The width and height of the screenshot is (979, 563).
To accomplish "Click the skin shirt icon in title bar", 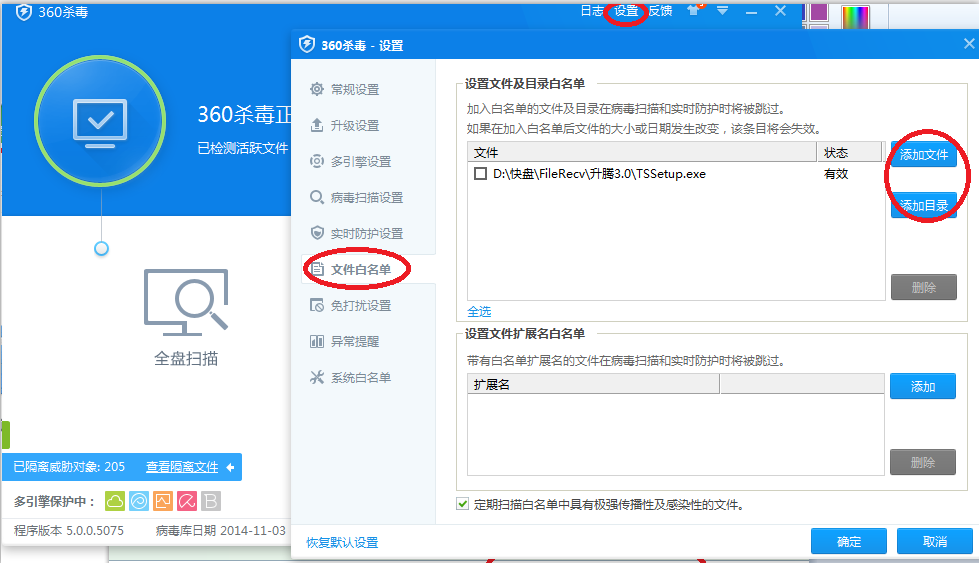I will coord(694,10).
